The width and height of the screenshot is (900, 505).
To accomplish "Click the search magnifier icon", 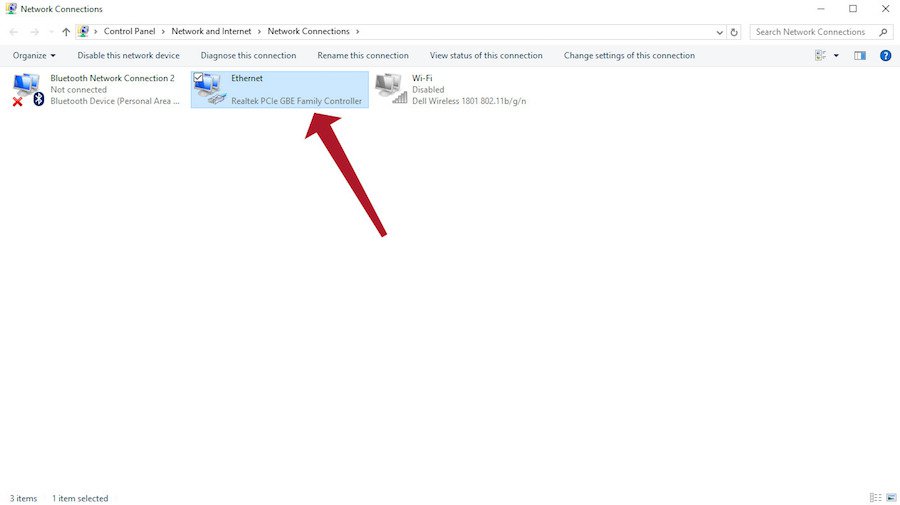I will [x=883, y=32].
